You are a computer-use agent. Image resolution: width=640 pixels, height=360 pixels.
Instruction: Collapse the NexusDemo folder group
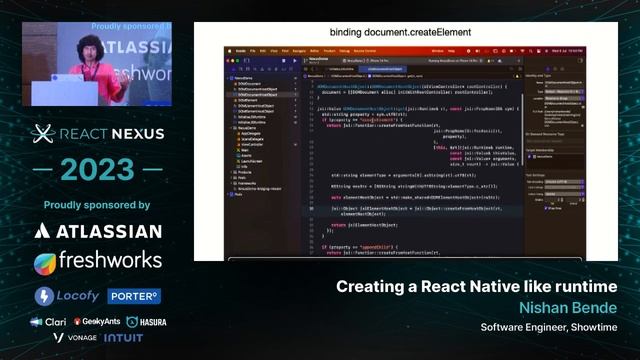(x=231, y=128)
